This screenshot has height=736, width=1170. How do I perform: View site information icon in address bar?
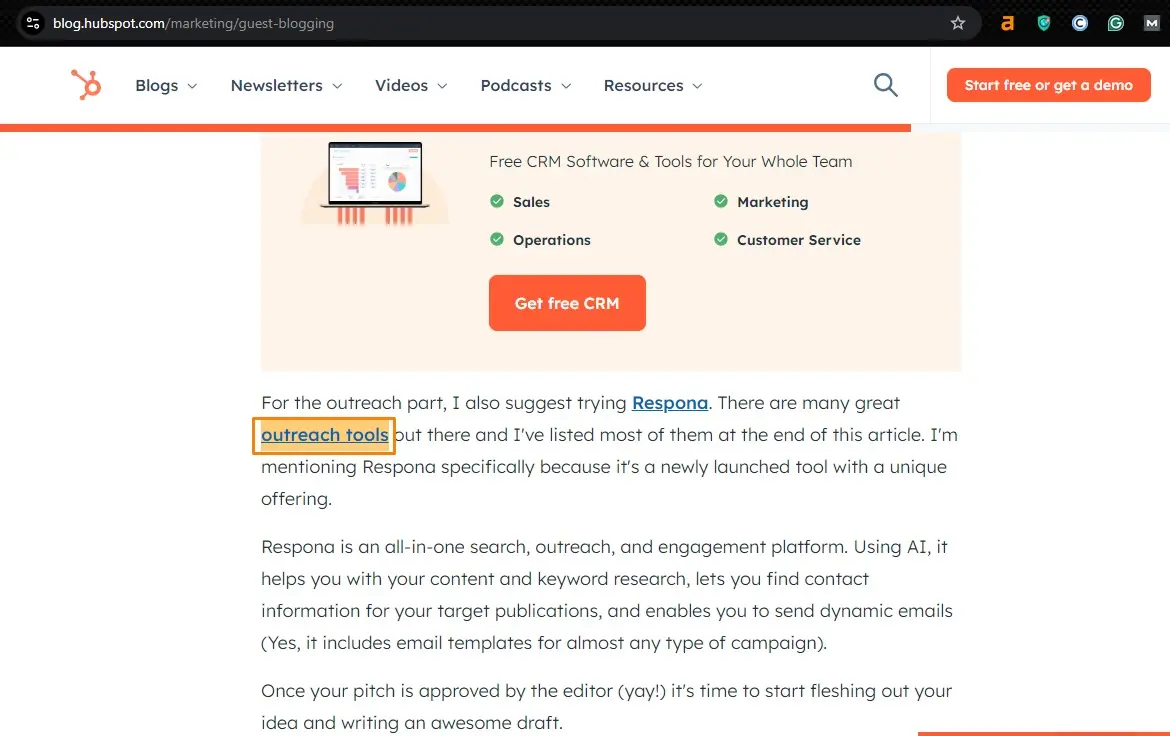tap(32, 23)
